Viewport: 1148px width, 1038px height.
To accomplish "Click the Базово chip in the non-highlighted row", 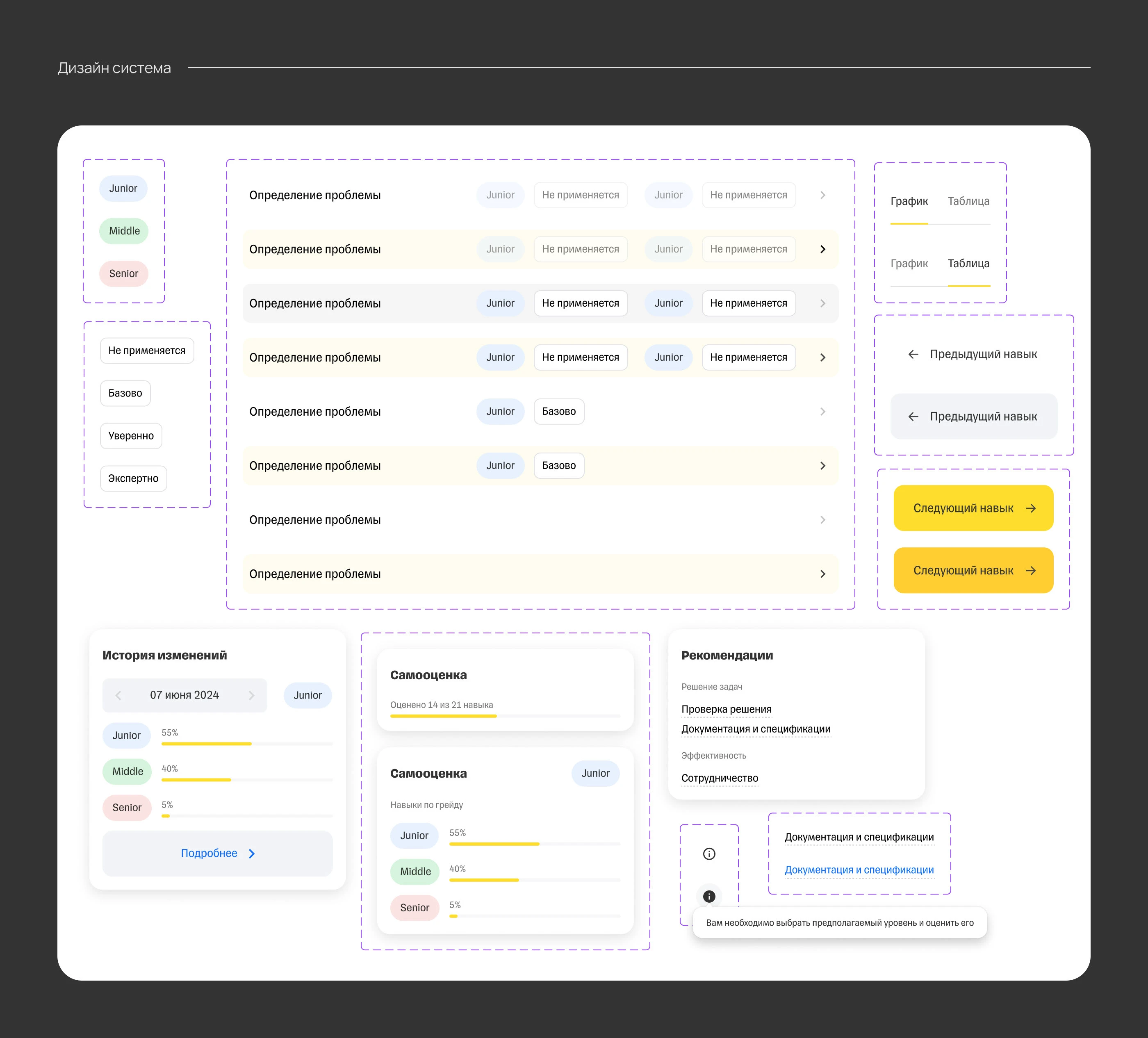I will click(x=558, y=412).
